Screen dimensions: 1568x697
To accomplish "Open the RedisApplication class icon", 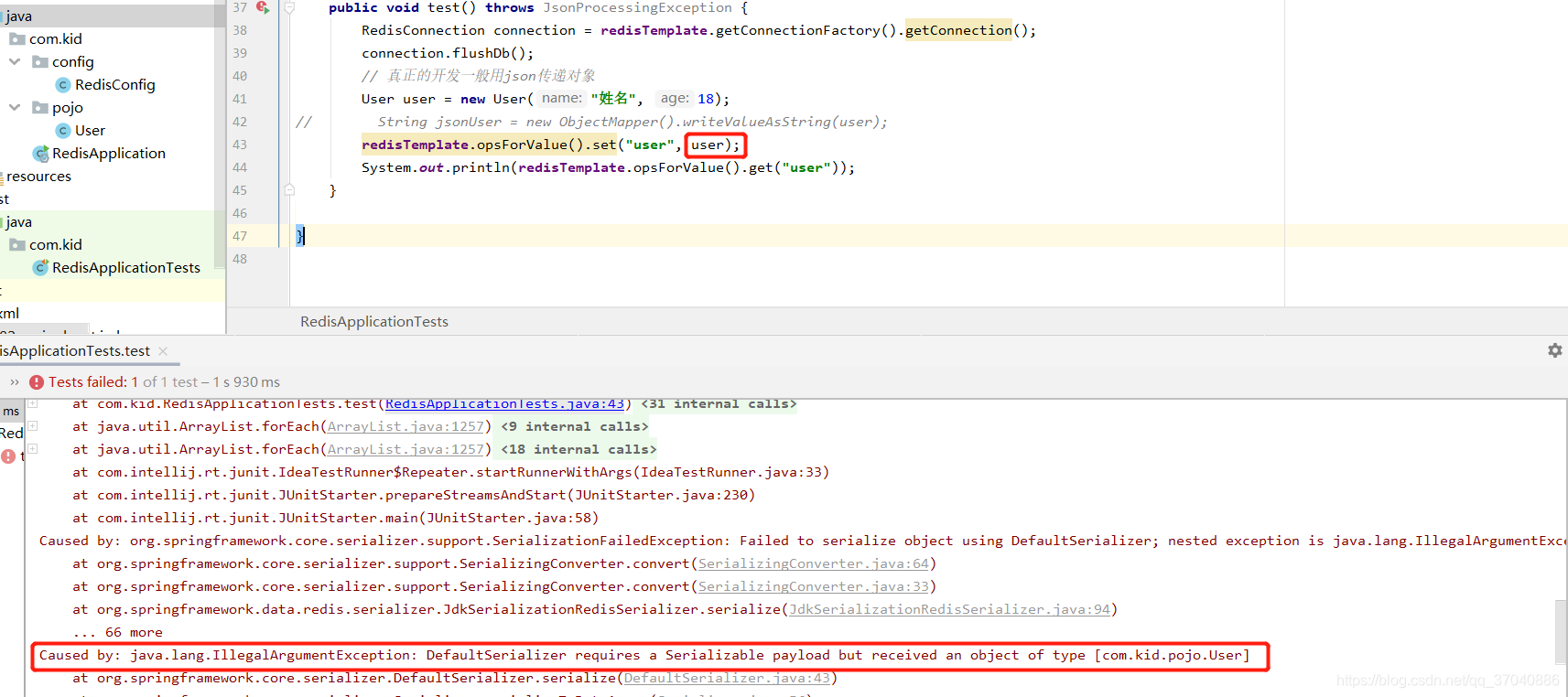I will pyautogui.click(x=40, y=154).
